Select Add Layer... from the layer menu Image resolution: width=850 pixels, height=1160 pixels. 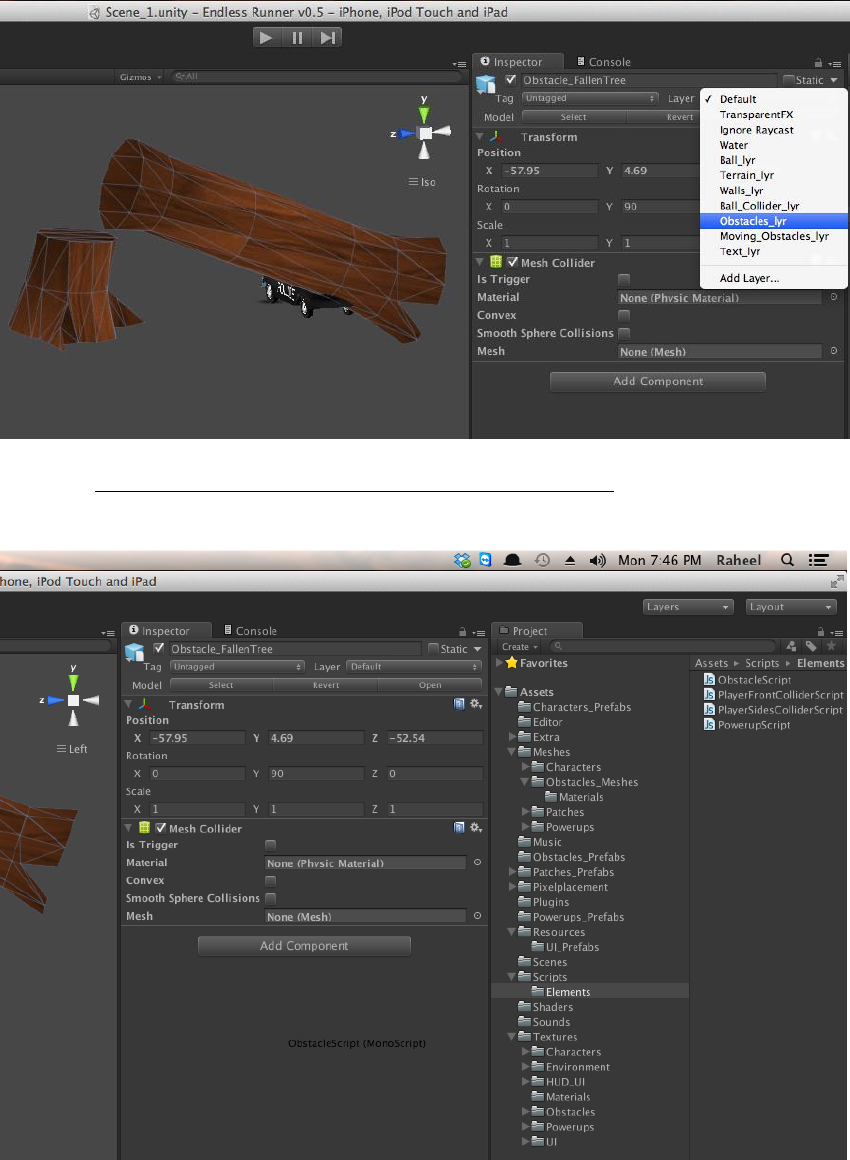click(749, 278)
